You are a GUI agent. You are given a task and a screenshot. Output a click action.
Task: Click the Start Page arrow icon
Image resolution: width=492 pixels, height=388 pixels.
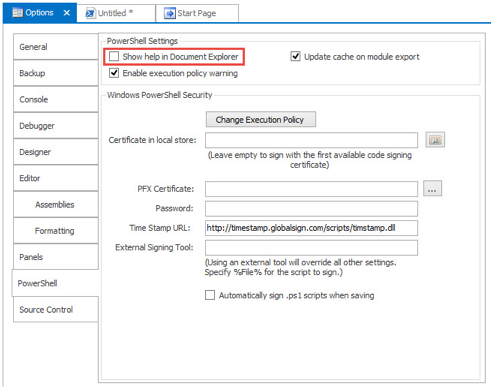click(170, 13)
